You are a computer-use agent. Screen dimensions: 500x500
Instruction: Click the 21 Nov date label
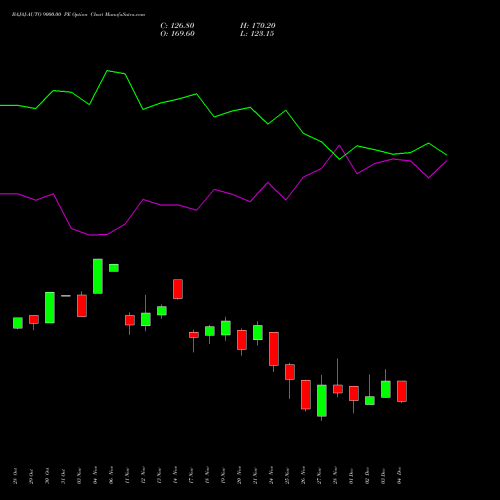click(x=255, y=476)
